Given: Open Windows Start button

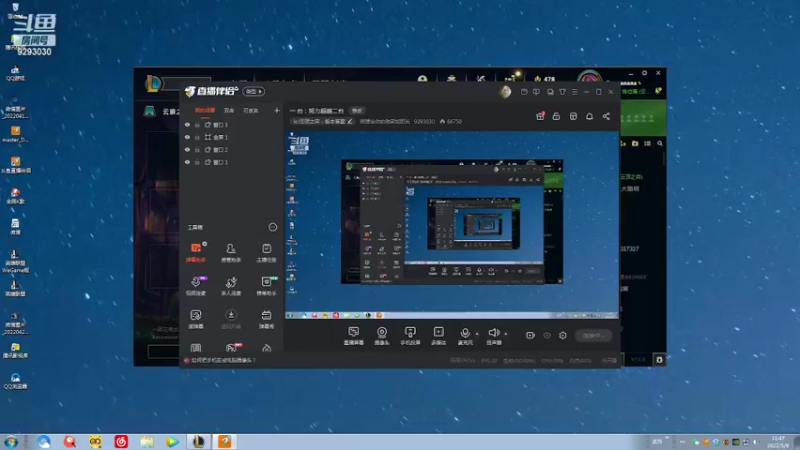Looking at the screenshot, I should (11, 442).
